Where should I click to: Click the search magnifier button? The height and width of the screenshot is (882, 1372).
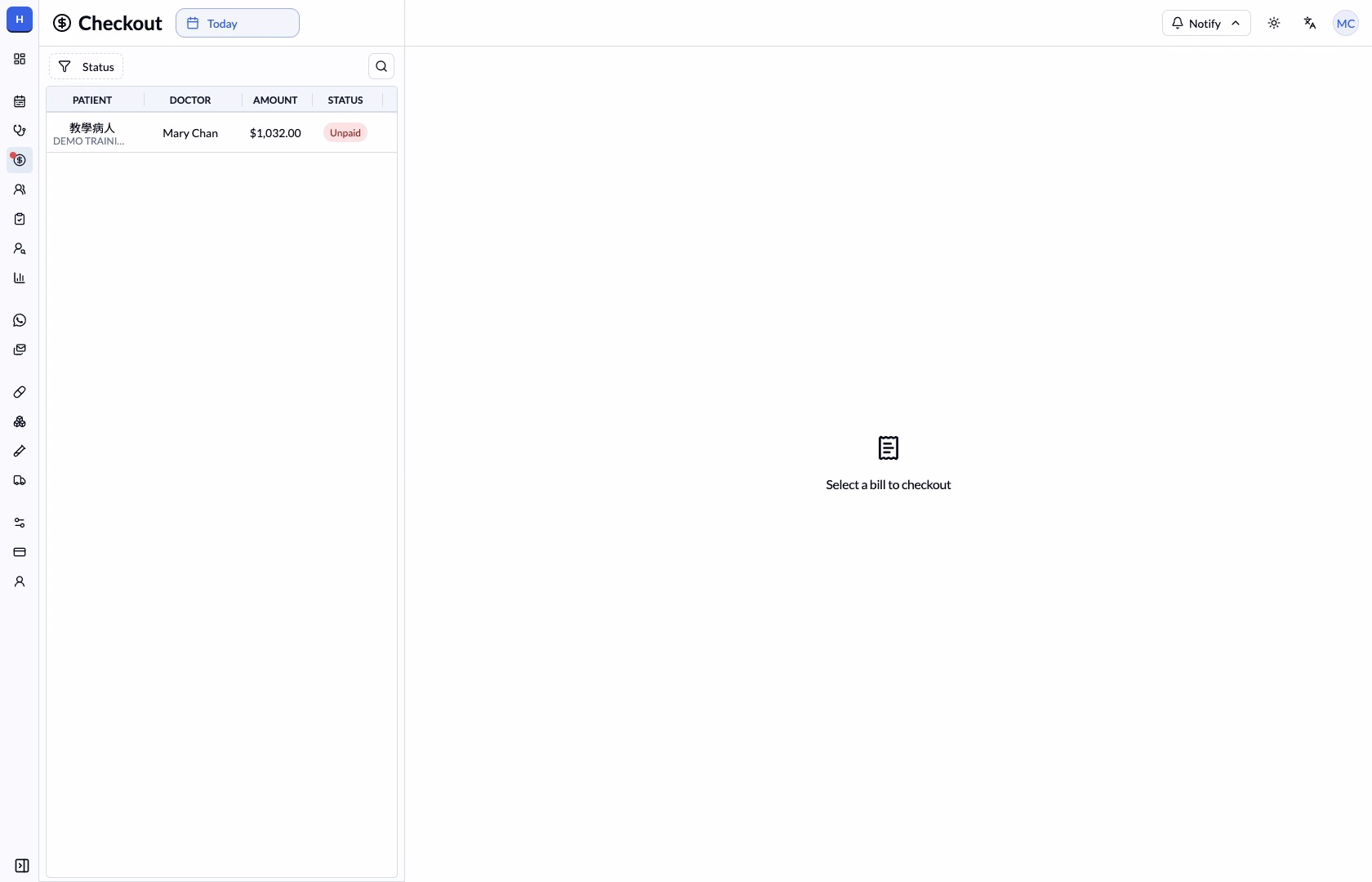point(381,66)
